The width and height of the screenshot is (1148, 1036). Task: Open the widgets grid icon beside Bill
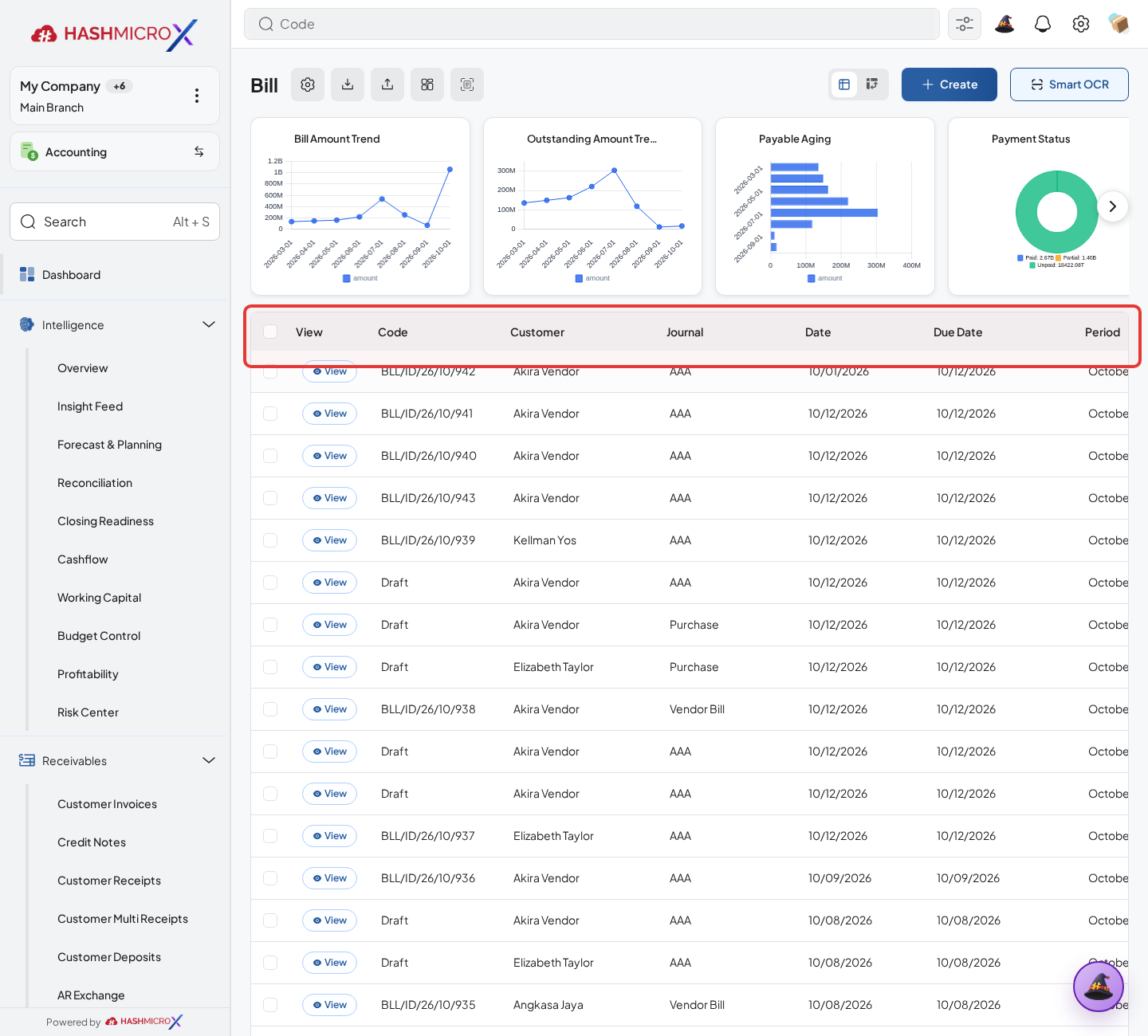coord(427,84)
